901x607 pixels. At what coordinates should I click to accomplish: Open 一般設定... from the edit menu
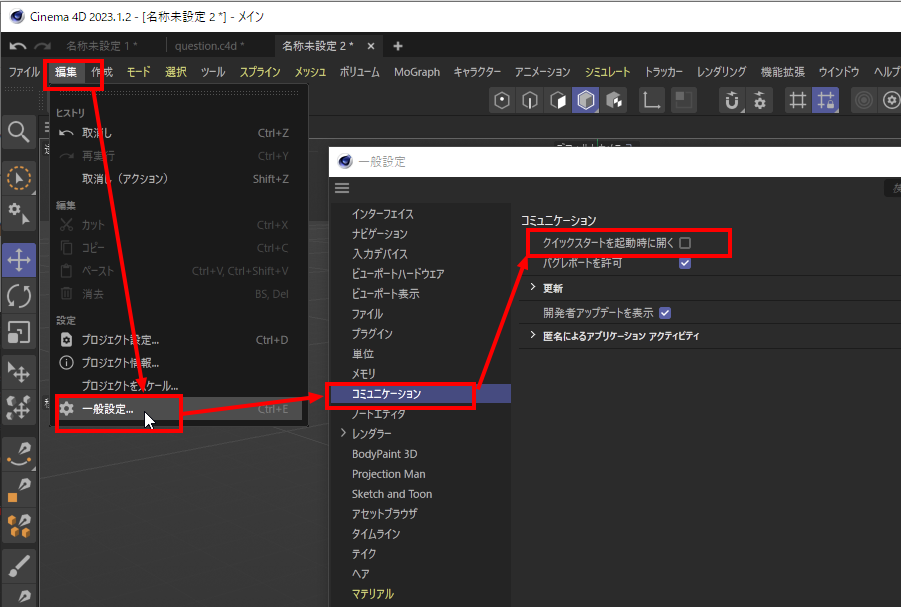point(179,409)
